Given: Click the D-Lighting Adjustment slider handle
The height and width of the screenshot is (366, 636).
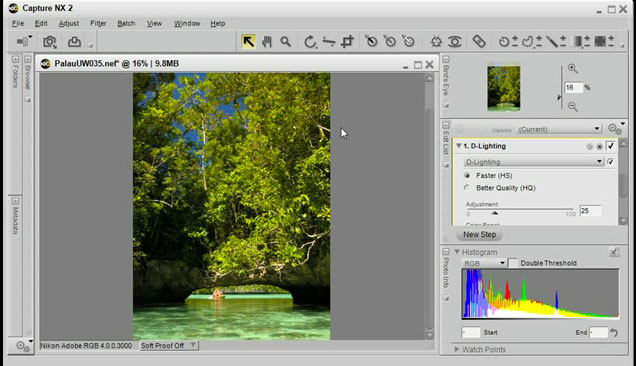Looking at the screenshot, I should click(x=494, y=213).
